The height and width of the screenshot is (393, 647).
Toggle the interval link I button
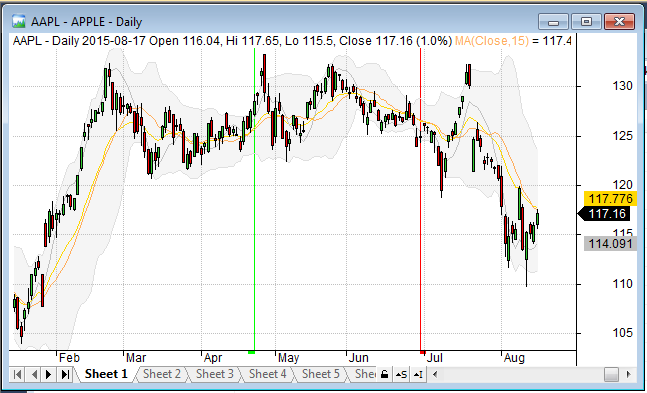(418, 374)
